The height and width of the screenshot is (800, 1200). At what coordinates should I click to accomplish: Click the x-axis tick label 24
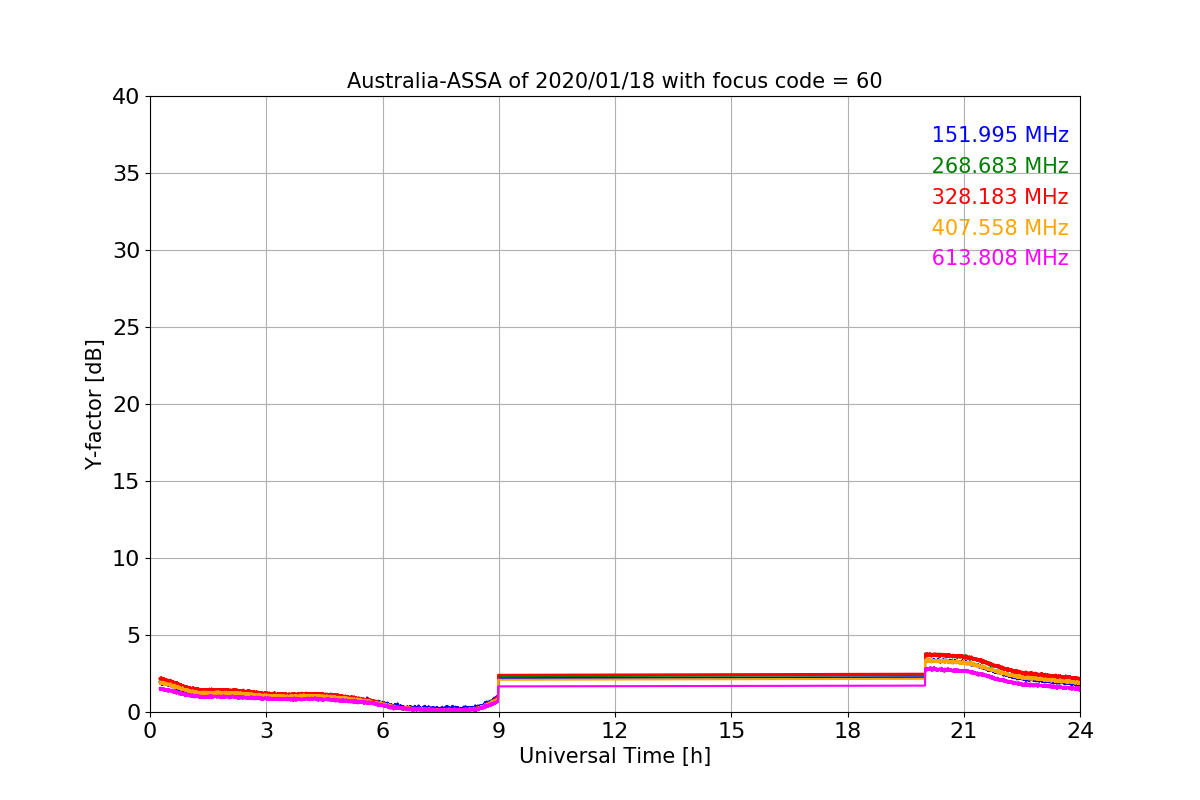pos(1080,731)
